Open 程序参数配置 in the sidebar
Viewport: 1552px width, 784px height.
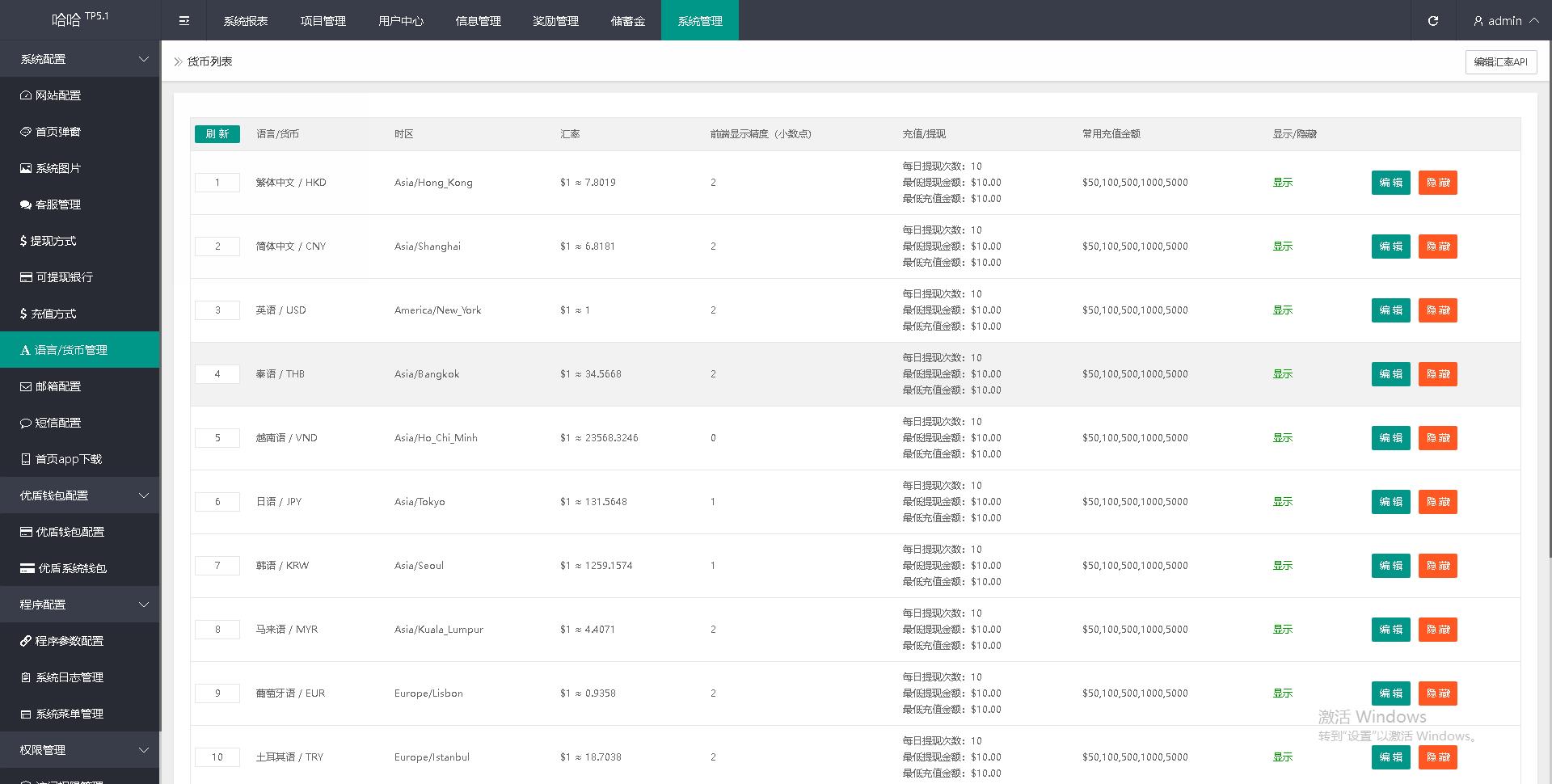69,641
